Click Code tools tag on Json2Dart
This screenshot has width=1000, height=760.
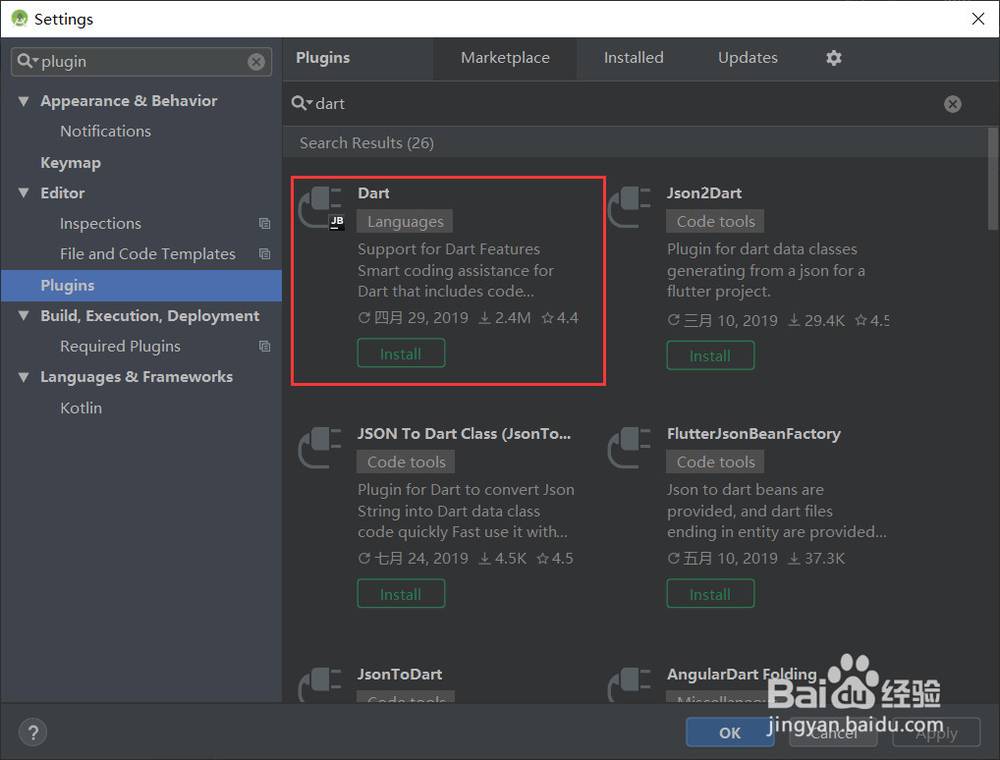click(x=715, y=222)
